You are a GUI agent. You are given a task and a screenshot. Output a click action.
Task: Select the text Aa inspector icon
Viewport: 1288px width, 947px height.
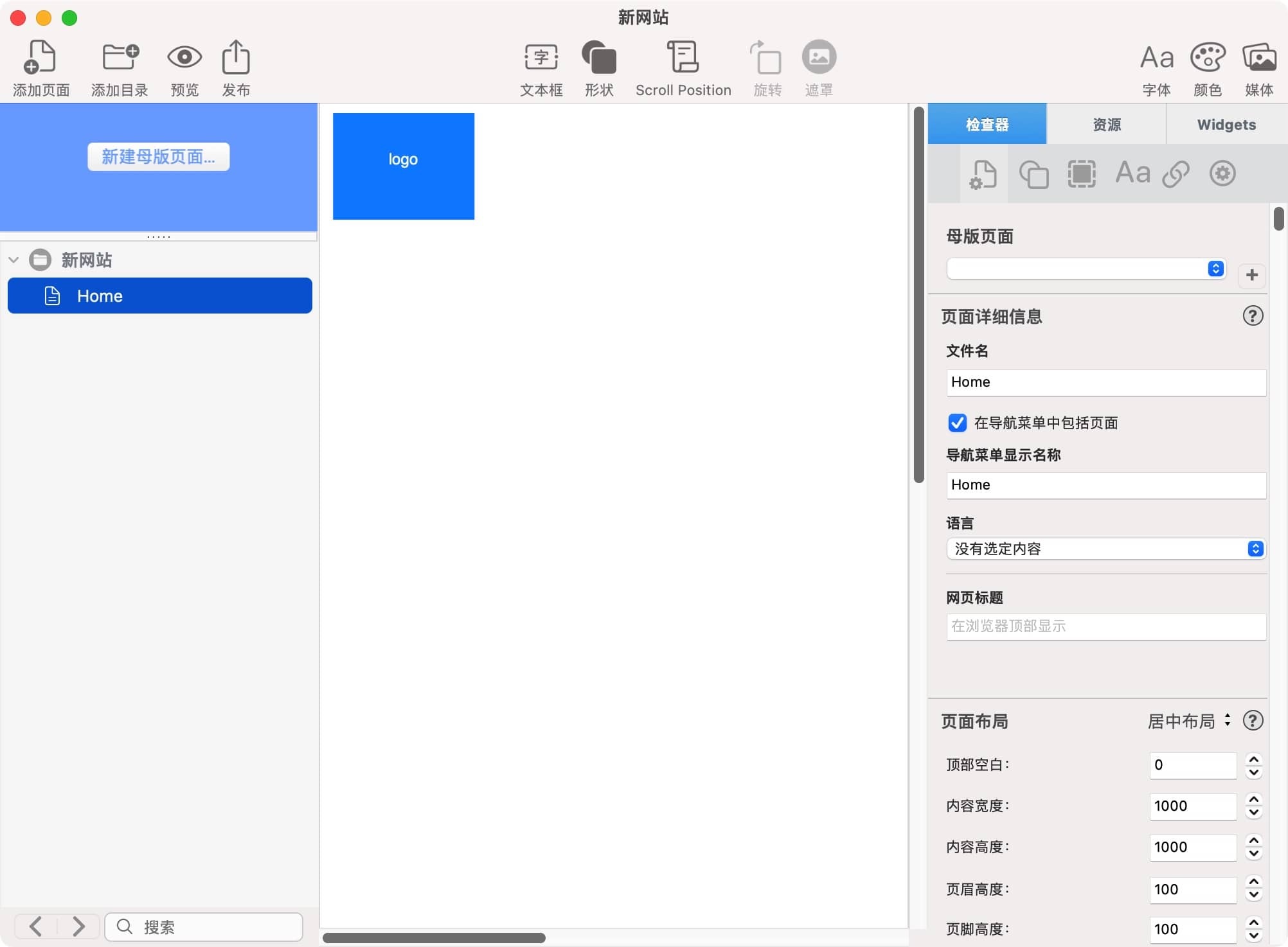click(x=1132, y=173)
